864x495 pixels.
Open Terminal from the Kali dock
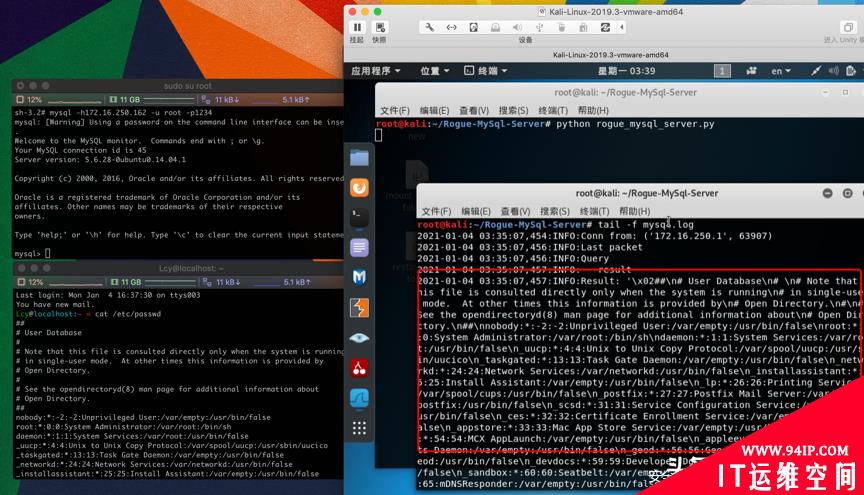[359, 217]
